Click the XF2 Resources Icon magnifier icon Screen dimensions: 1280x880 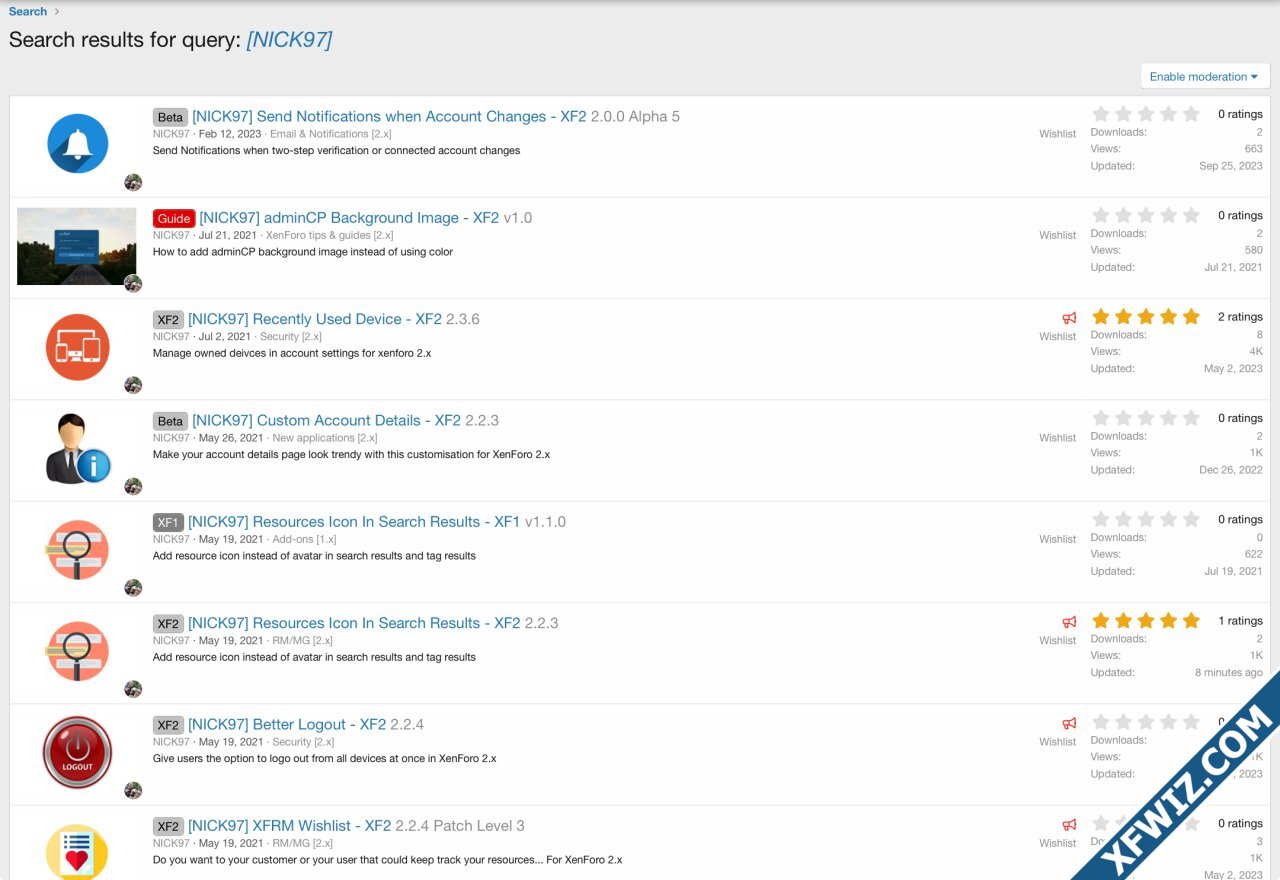[x=77, y=651]
